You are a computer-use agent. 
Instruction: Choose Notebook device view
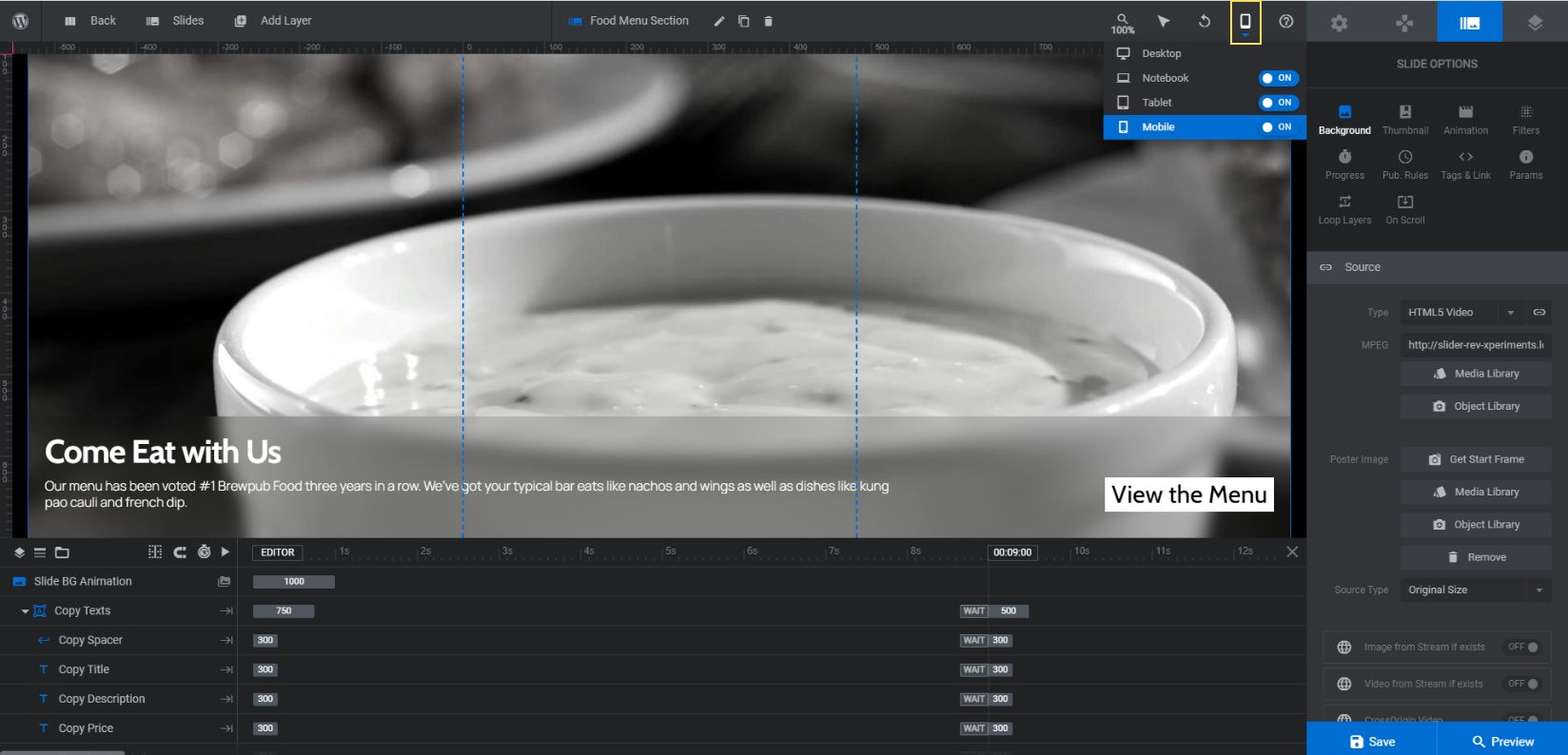pyautogui.click(x=1166, y=78)
